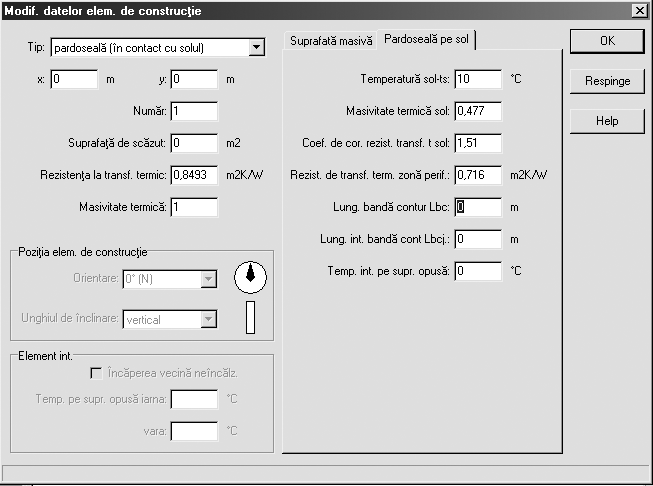Edit the Suprafață de scăzut field

[194, 143]
